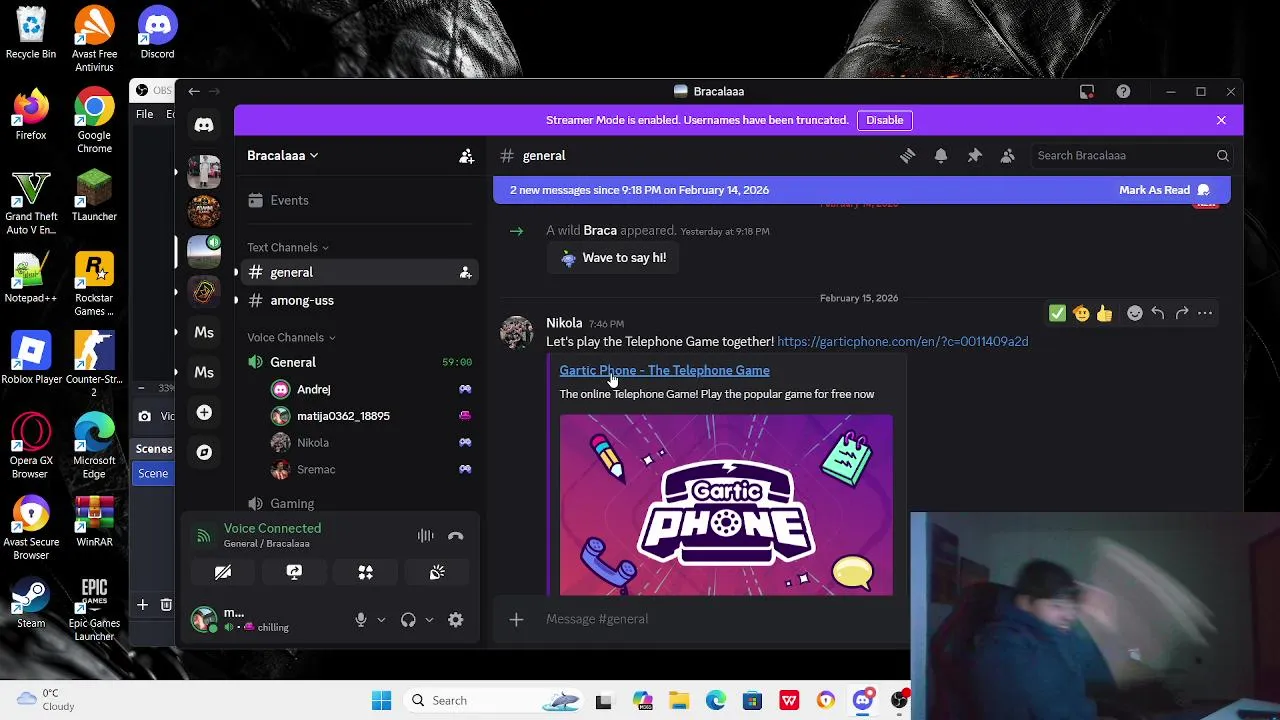Open noise suppression waveform icon
1280x720 pixels.
[425, 536]
